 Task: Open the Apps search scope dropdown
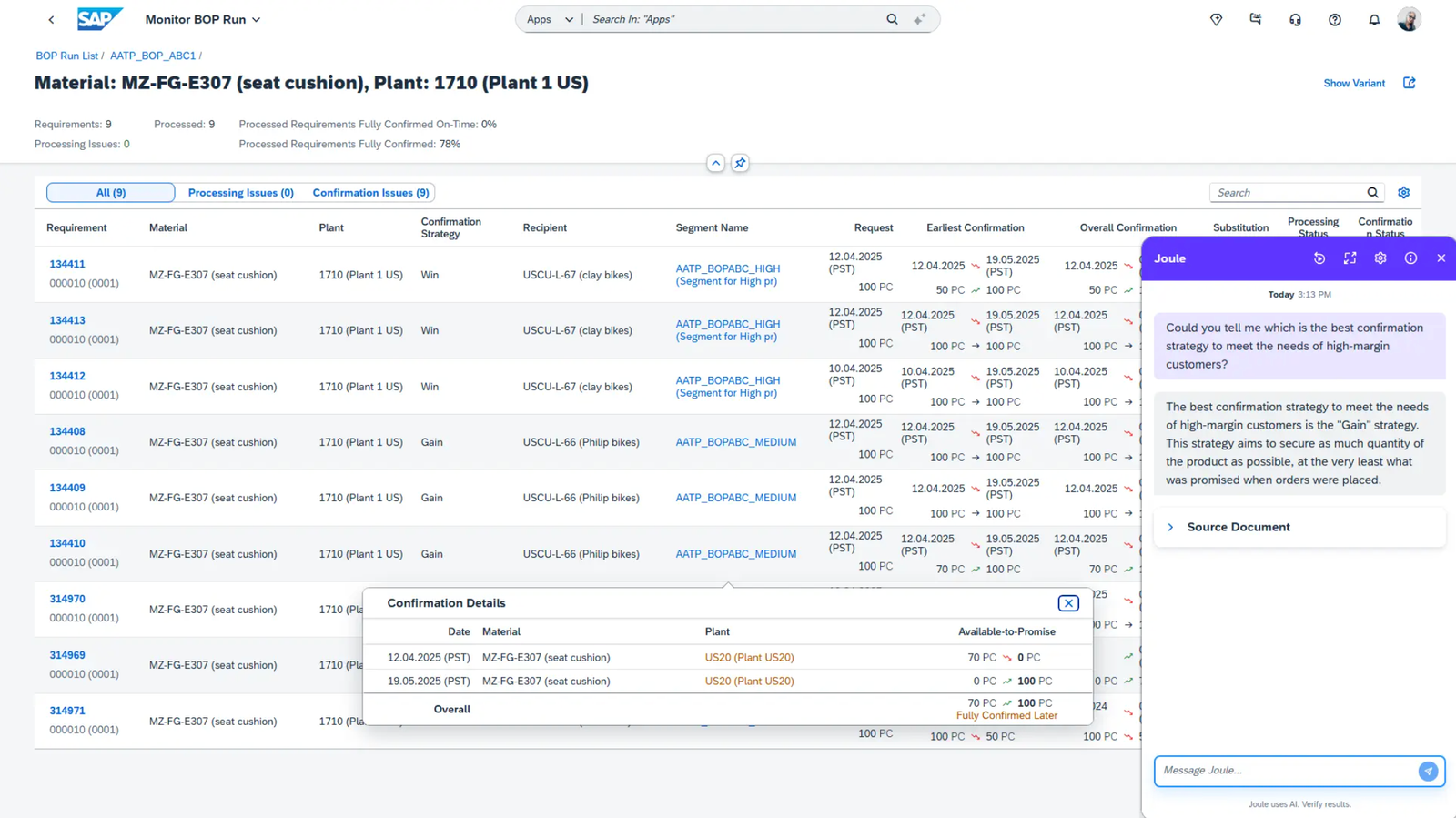click(x=550, y=19)
